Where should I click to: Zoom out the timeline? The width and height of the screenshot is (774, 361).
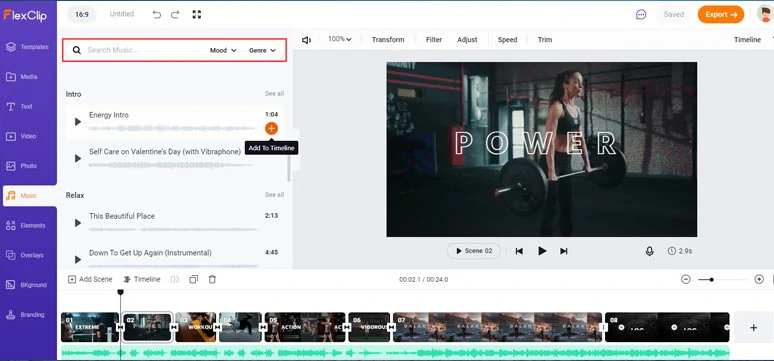click(x=686, y=279)
